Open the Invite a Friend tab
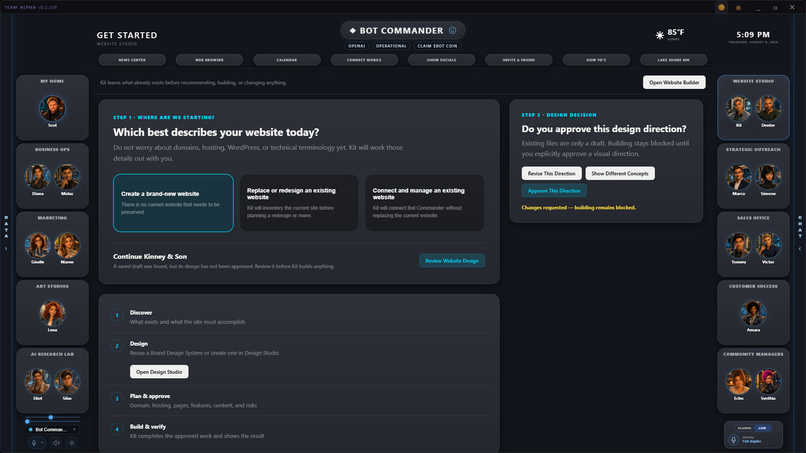 (x=519, y=60)
